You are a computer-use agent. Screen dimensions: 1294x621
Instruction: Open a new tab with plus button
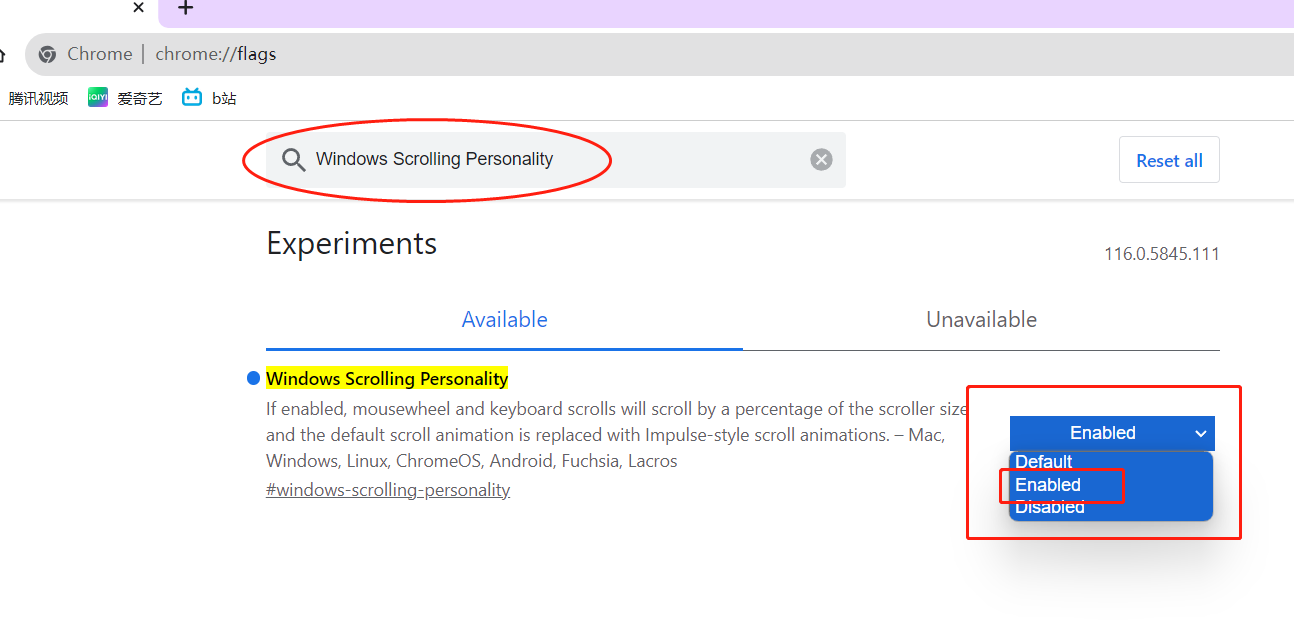(x=186, y=8)
